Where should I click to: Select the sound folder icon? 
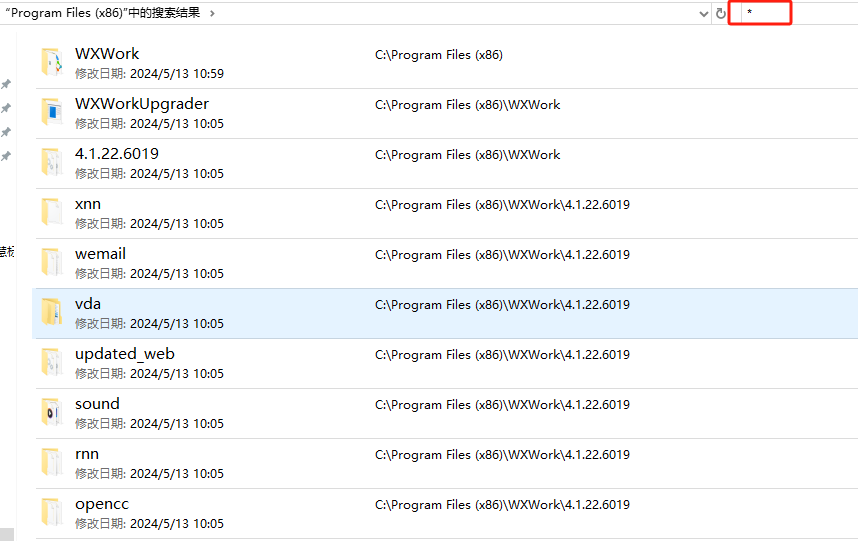pos(52,412)
